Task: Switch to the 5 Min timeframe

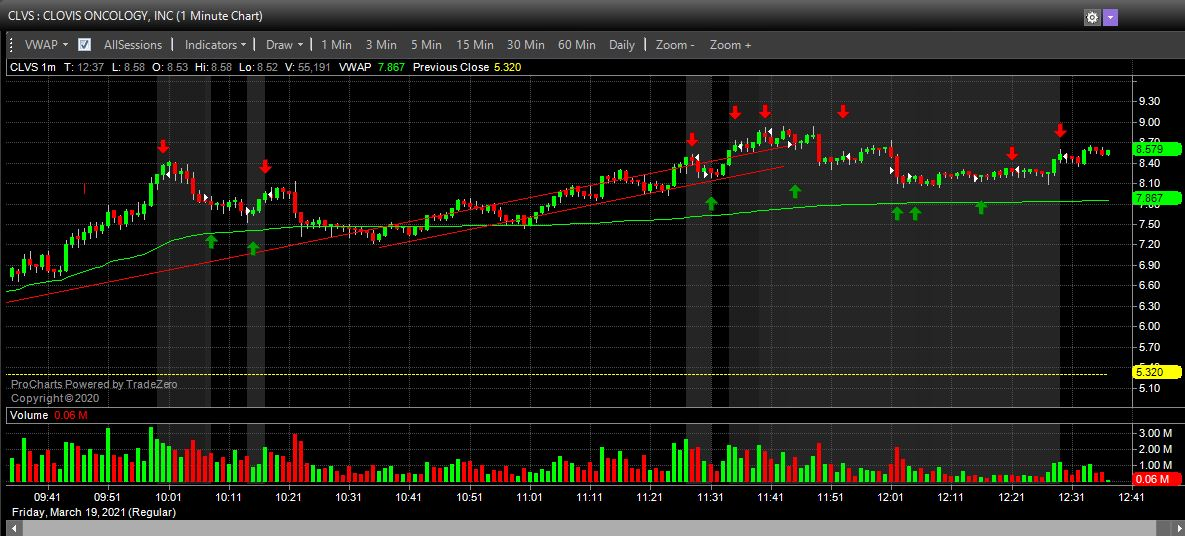Action: [x=426, y=45]
